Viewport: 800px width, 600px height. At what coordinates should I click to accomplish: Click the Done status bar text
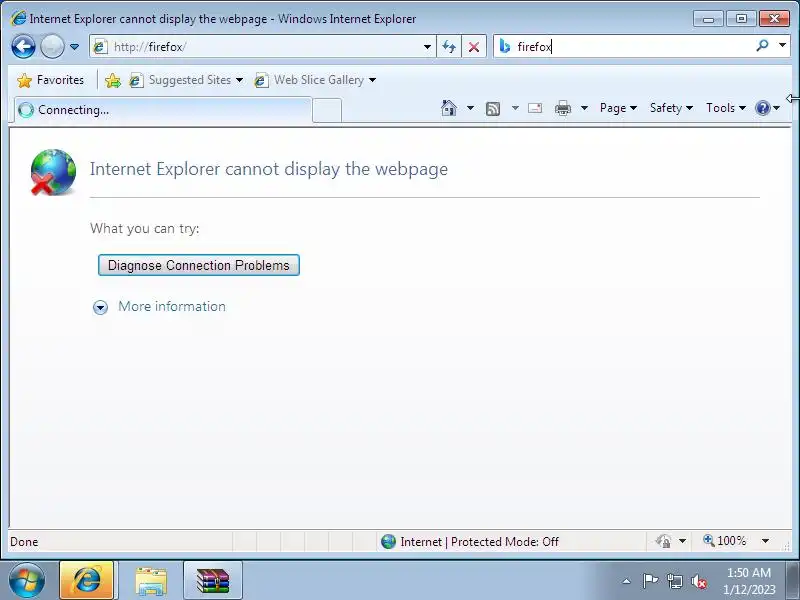tap(24, 542)
